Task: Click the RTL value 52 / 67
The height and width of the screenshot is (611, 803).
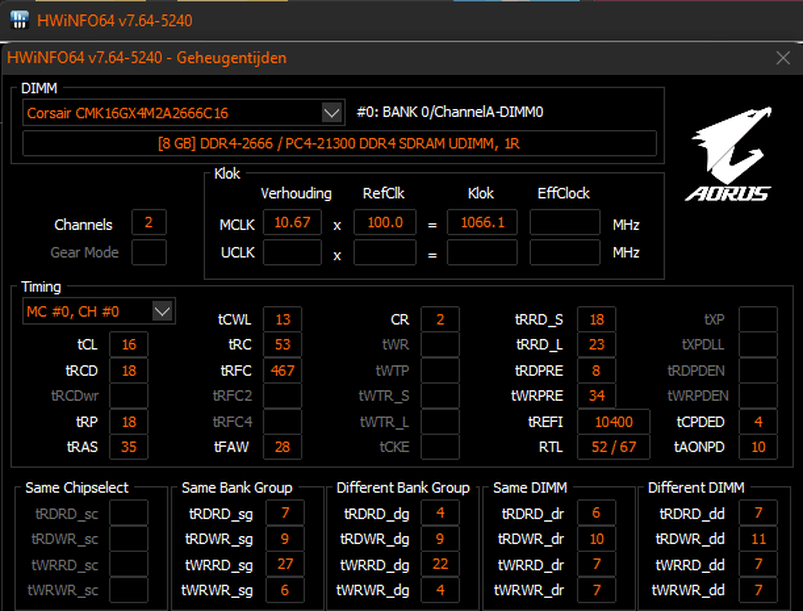Action: point(614,447)
